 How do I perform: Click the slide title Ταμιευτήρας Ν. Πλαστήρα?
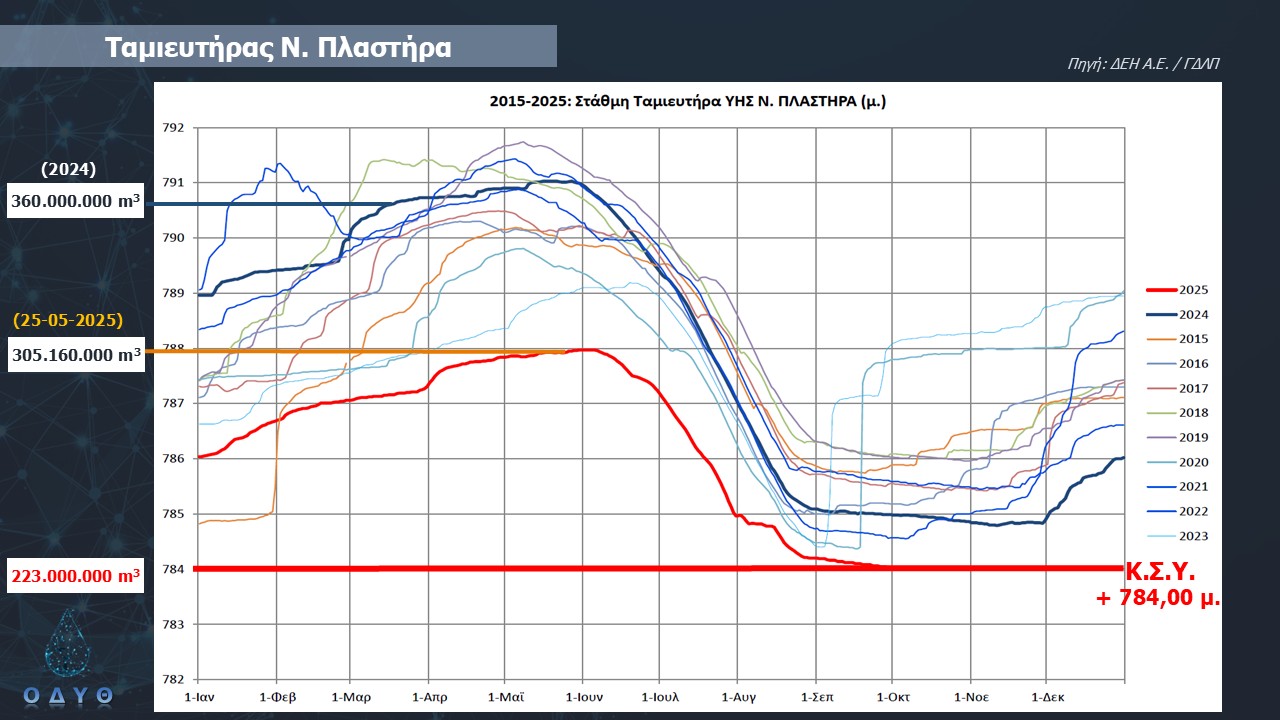[278, 47]
